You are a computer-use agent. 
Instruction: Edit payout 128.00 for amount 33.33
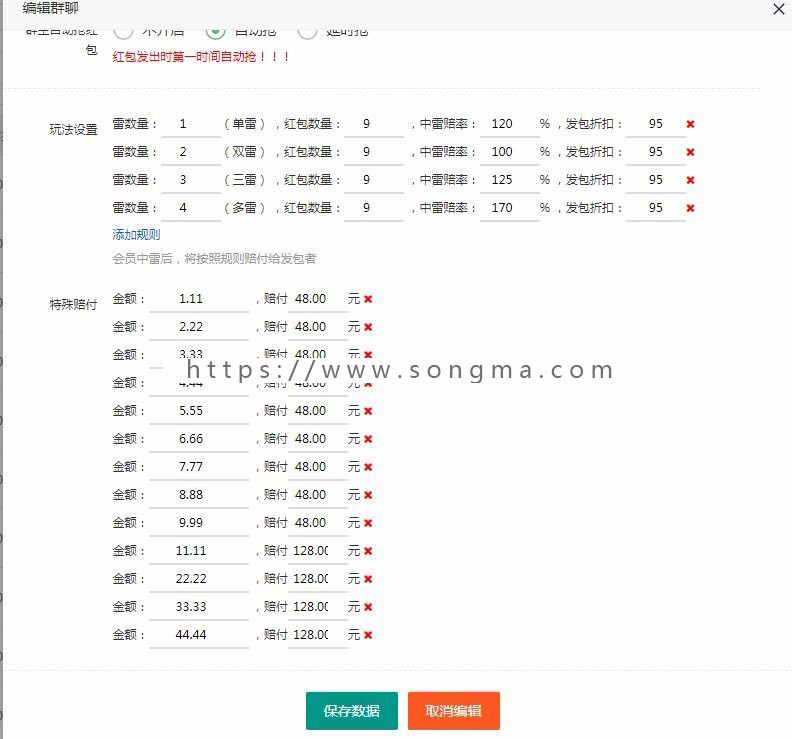click(x=318, y=607)
